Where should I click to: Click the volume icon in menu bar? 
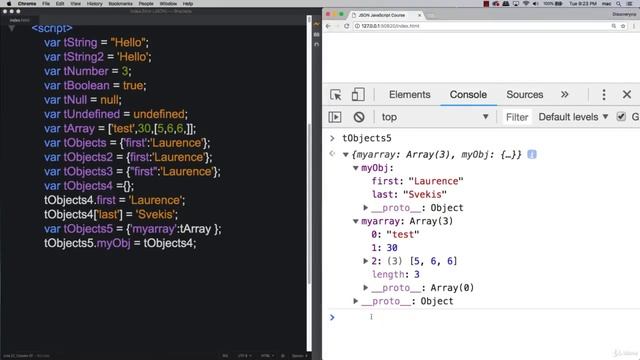click(x=535, y=4)
